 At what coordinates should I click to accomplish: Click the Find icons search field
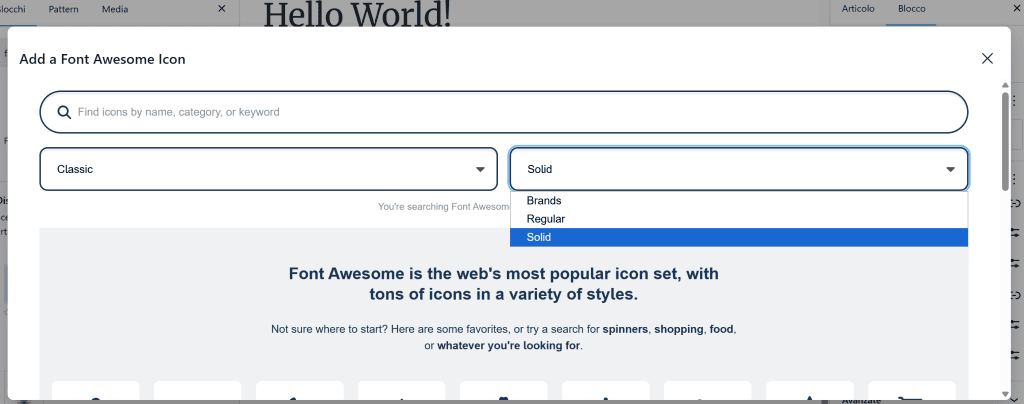[504, 112]
